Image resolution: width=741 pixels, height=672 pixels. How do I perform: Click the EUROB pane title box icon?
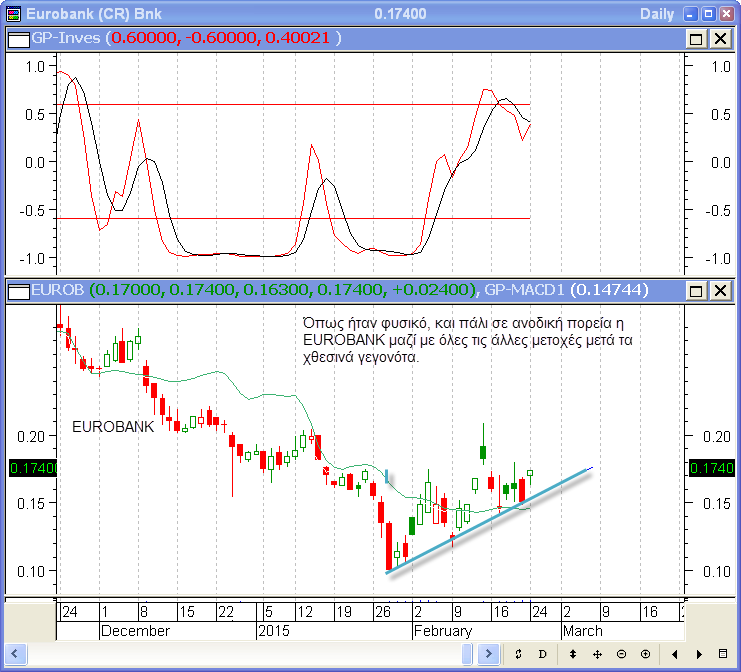point(19,291)
